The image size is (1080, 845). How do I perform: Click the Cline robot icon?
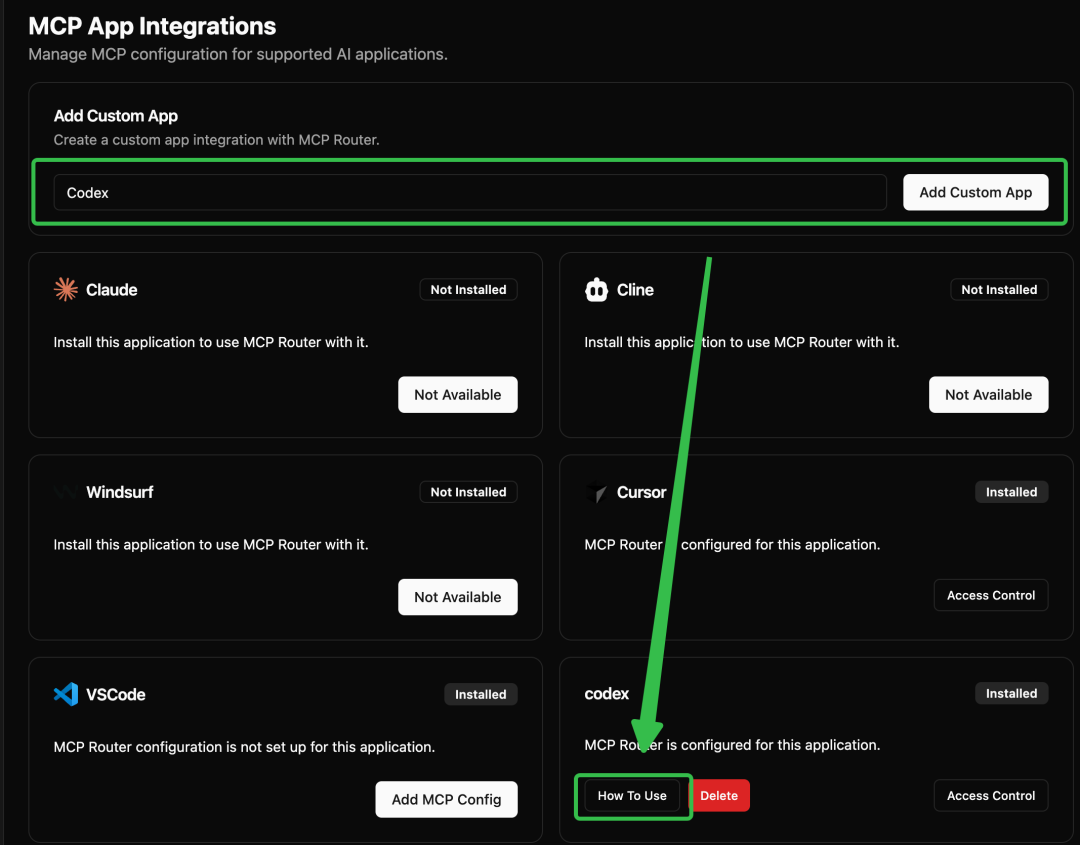(x=596, y=290)
